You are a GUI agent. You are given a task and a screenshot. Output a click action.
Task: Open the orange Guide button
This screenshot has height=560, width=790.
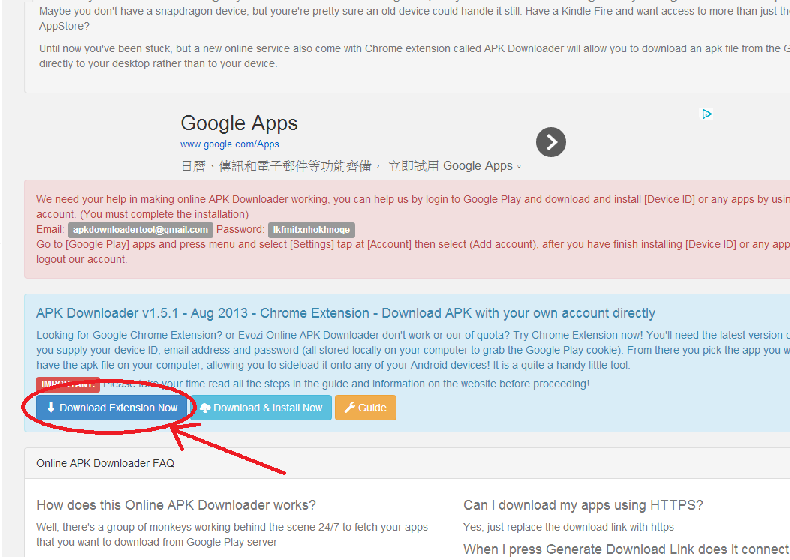click(x=365, y=408)
